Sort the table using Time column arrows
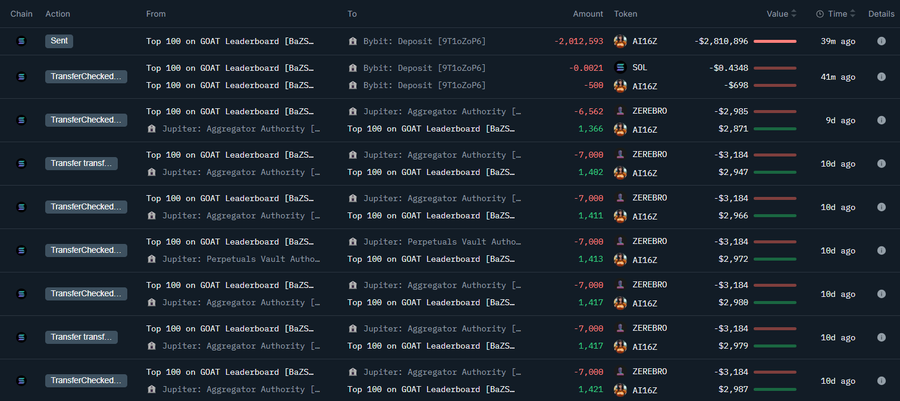900x401 pixels. (x=852, y=14)
